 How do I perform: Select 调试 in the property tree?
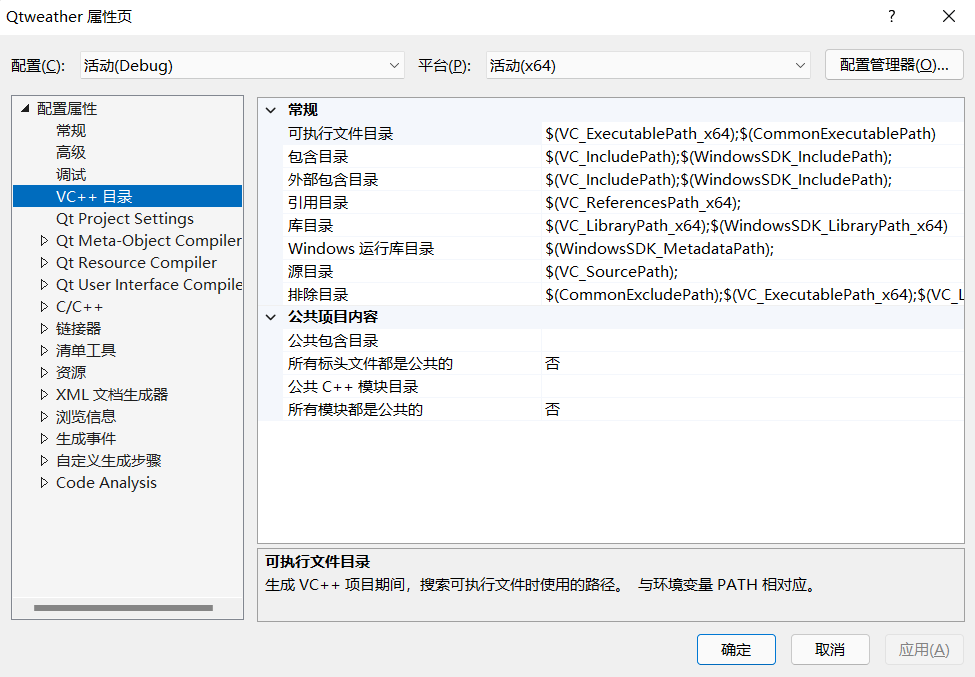[x=71, y=175]
